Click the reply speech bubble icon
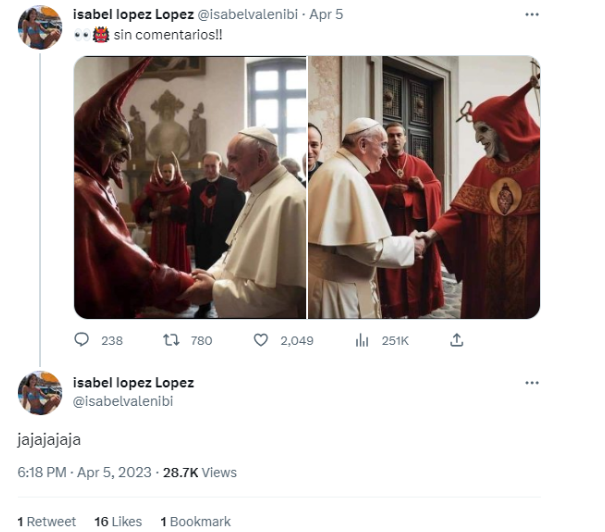This screenshot has width=605, height=532. pyautogui.click(x=81, y=340)
